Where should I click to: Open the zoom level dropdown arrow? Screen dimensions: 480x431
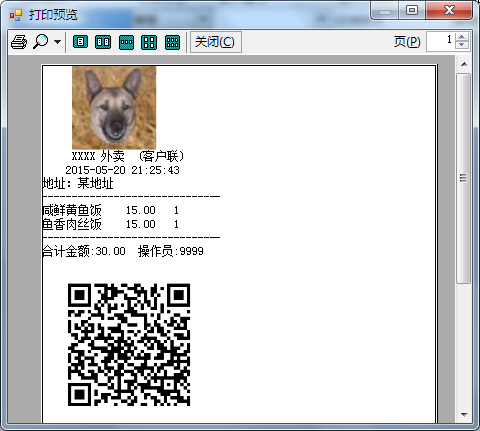pos(57,42)
